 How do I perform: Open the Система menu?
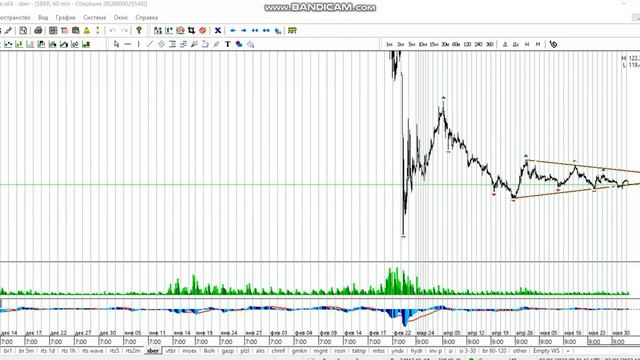(x=94, y=18)
